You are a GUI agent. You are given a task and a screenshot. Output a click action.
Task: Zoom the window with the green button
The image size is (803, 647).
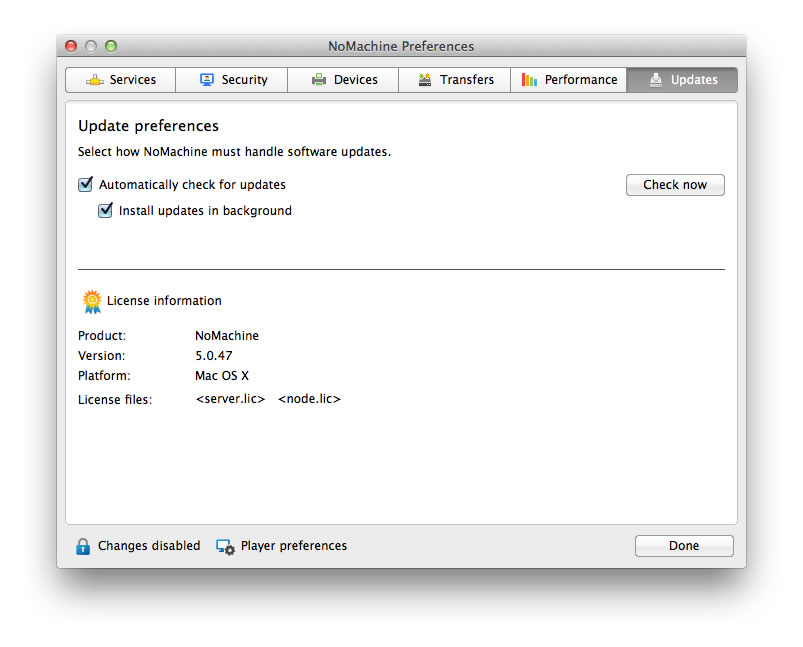tap(111, 46)
